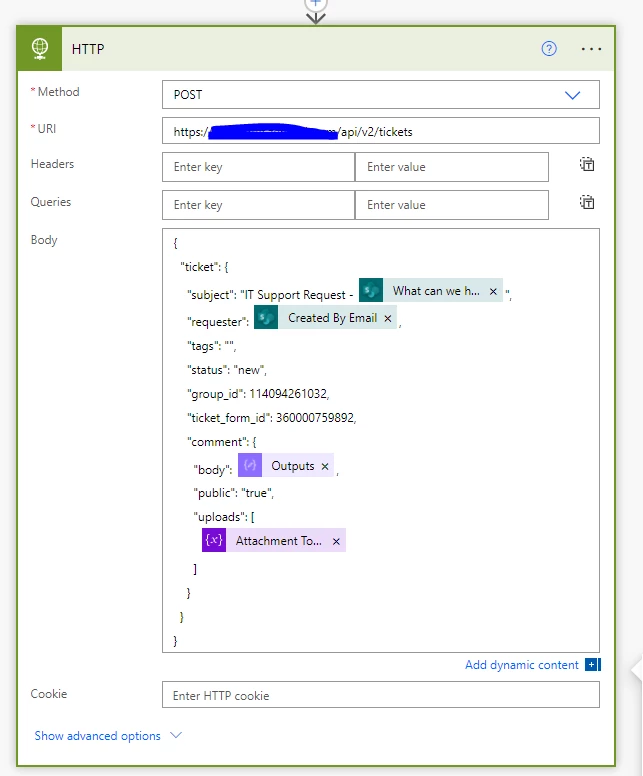Click the Headers 'Enter value' field
The width and height of the screenshot is (643, 776).
tap(452, 167)
